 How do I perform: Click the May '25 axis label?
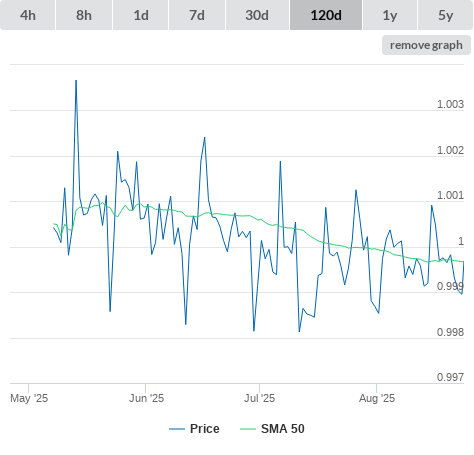[29, 398]
